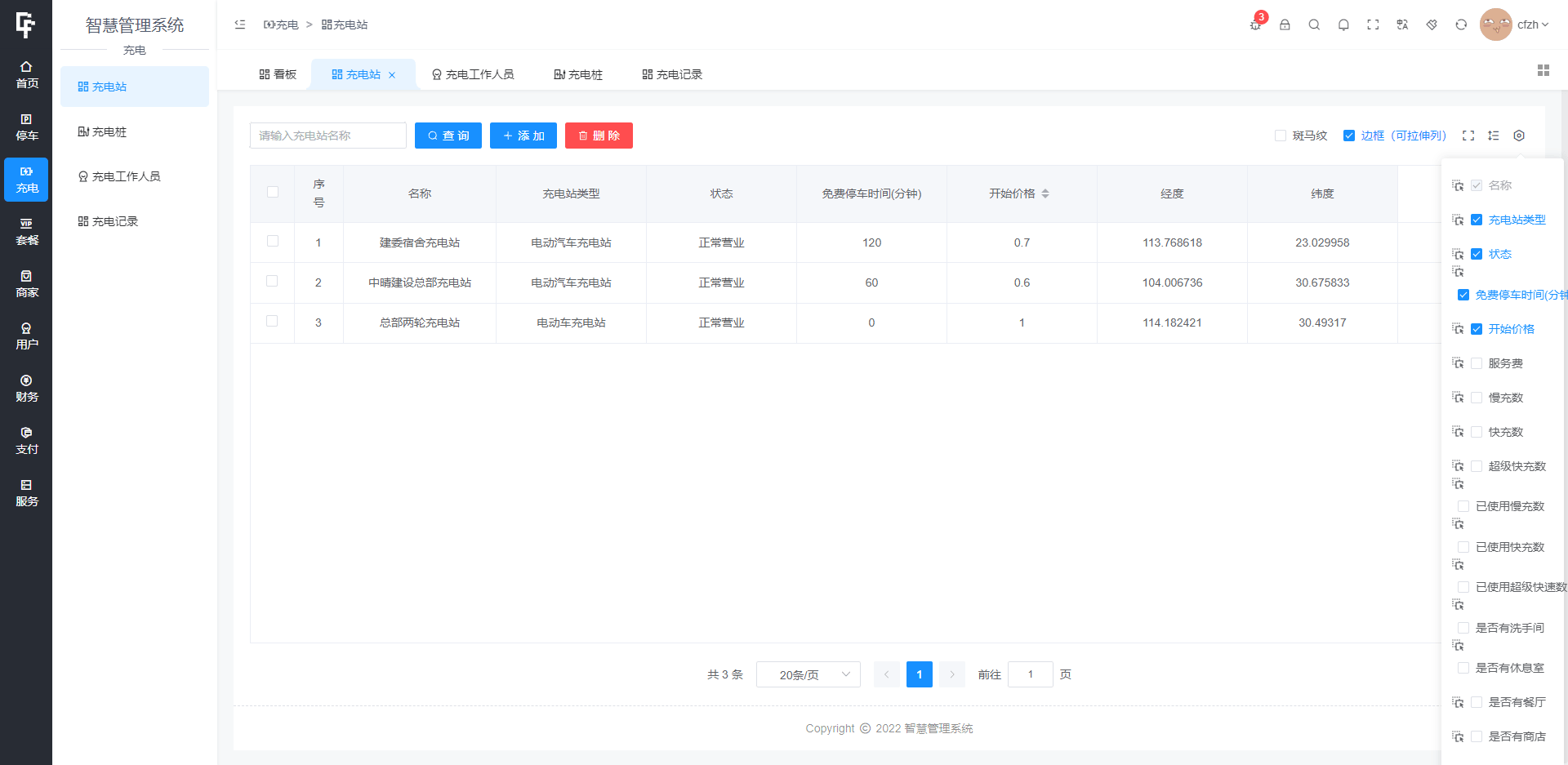This screenshot has height=765, width=1568.
Task: Enable the 服务费 column checkbox
Action: 1477,363
